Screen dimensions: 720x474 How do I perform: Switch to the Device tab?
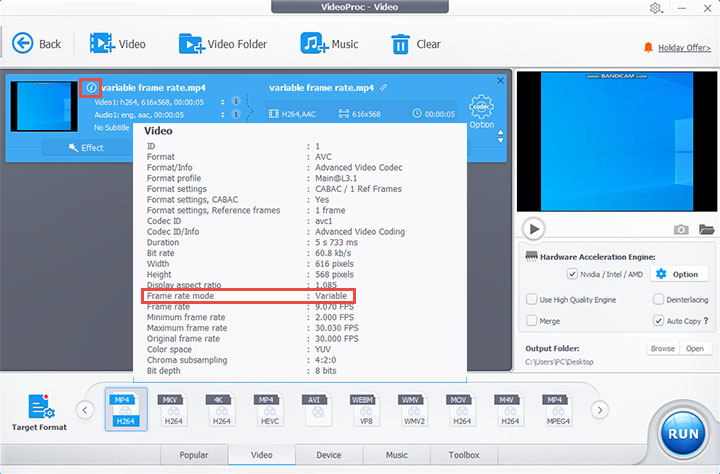click(x=329, y=455)
